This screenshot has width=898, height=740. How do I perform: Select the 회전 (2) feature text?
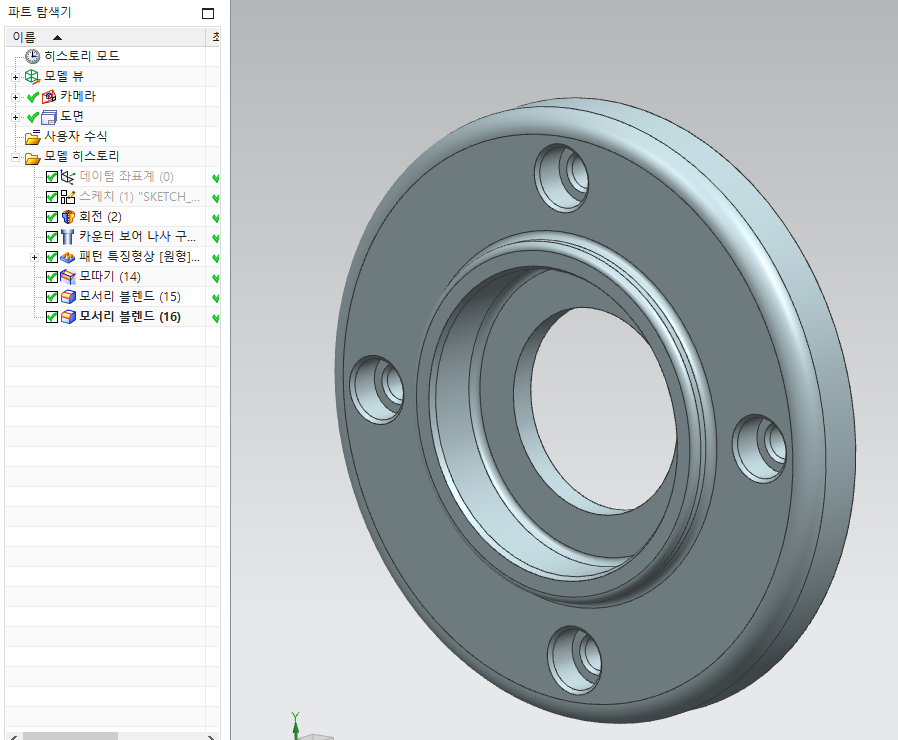coord(100,217)
